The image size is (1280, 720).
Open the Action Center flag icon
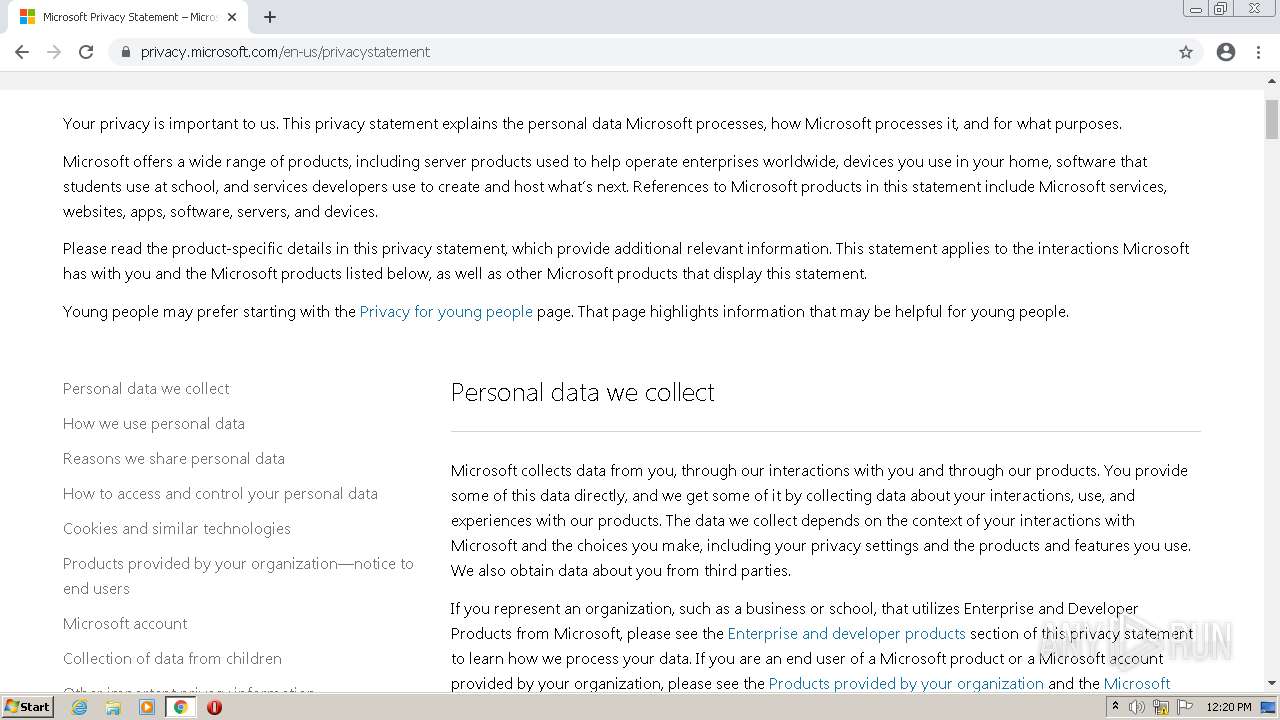coord(1185,707)
